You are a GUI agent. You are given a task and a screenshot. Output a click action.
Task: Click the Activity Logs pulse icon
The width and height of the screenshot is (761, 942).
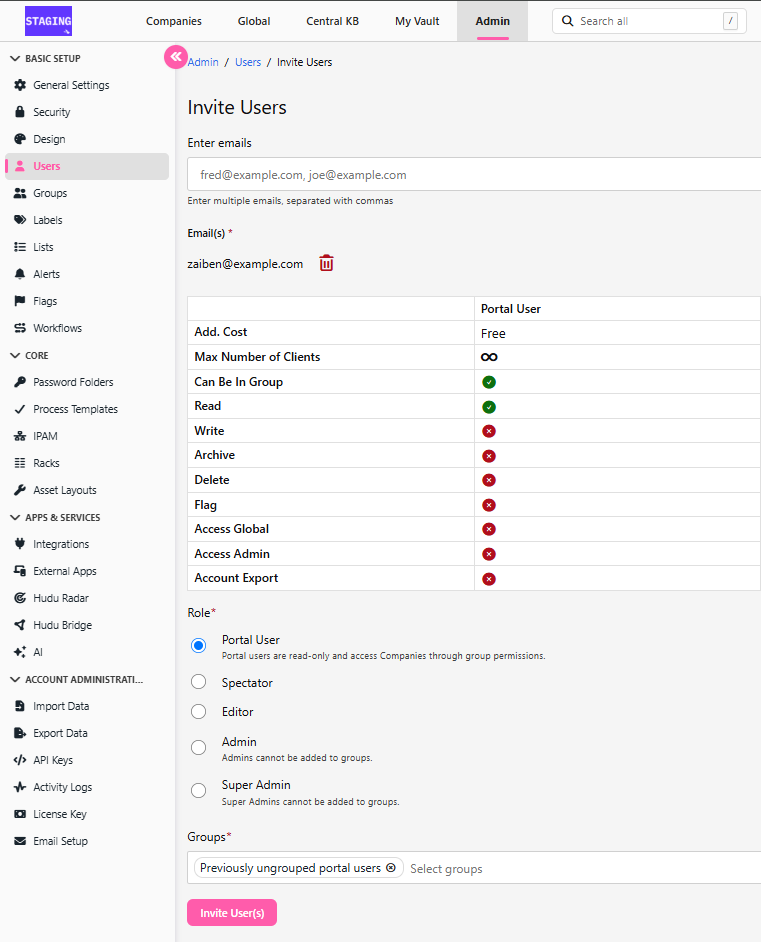pos(20,788)
